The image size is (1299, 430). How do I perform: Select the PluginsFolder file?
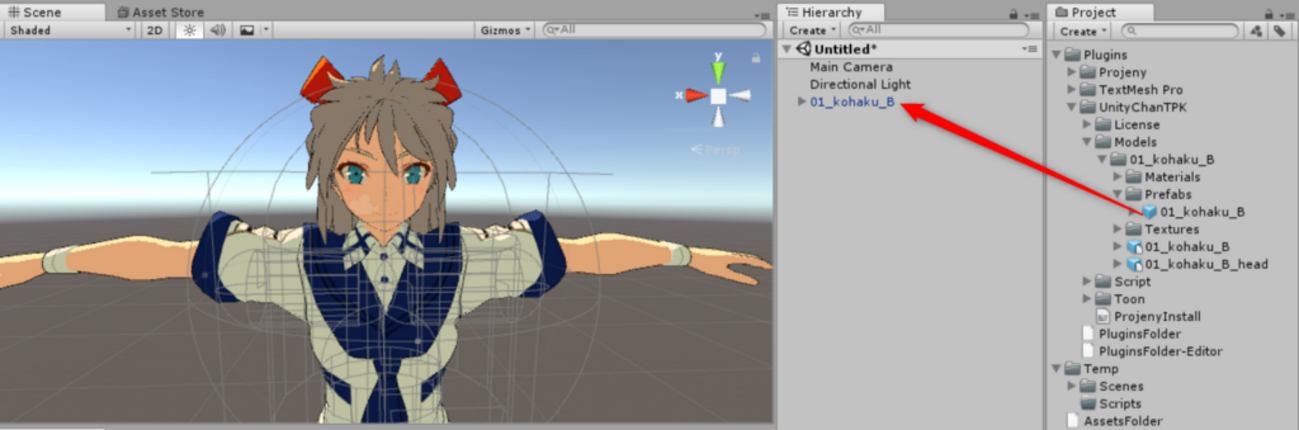[1140, 334]
